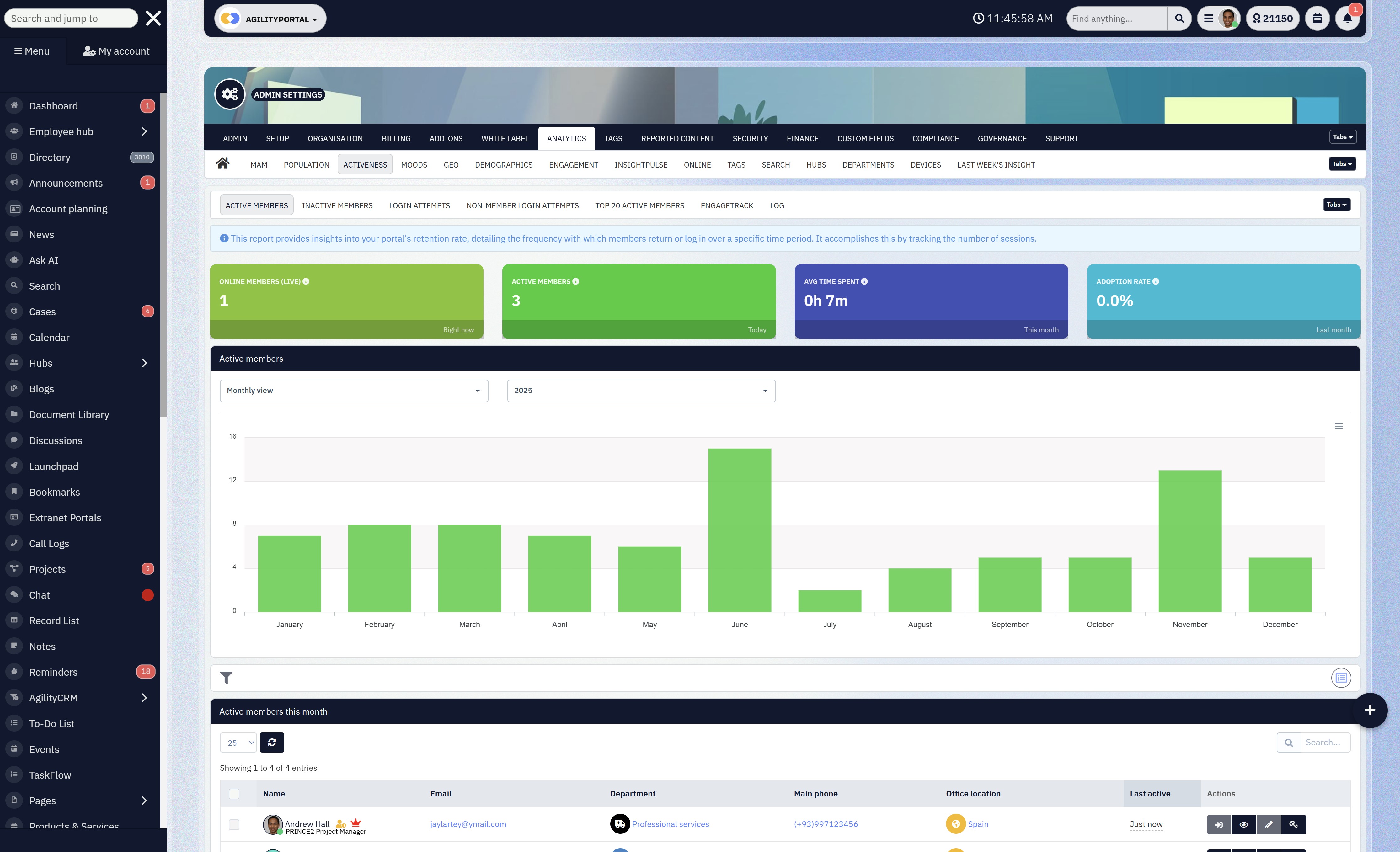Tick Andrew Hall's row checkbox
This screenshot has height=852, width=1400.
tap(234, 825)
